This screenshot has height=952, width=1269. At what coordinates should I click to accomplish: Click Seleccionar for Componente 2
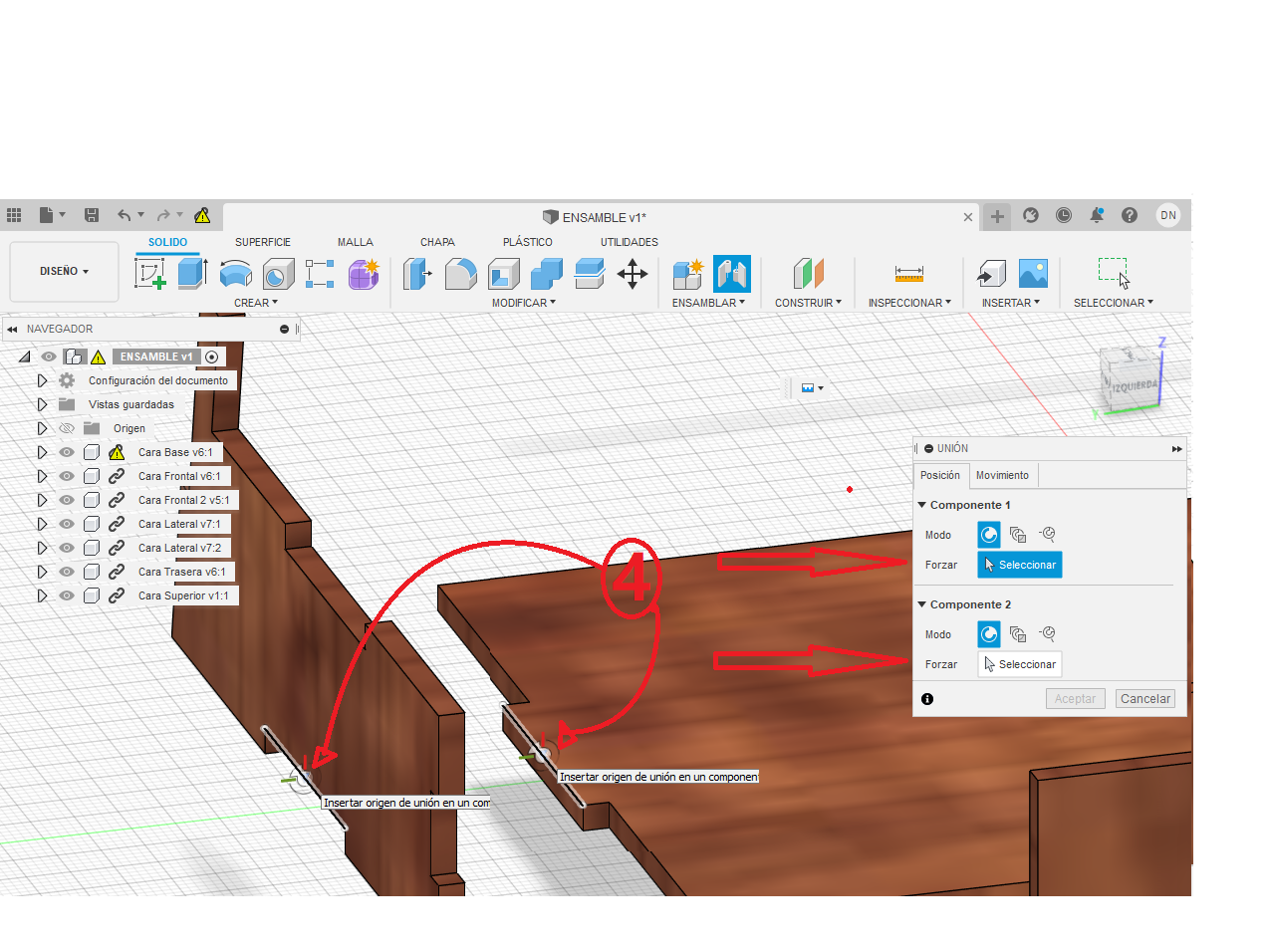[1019, 664]
